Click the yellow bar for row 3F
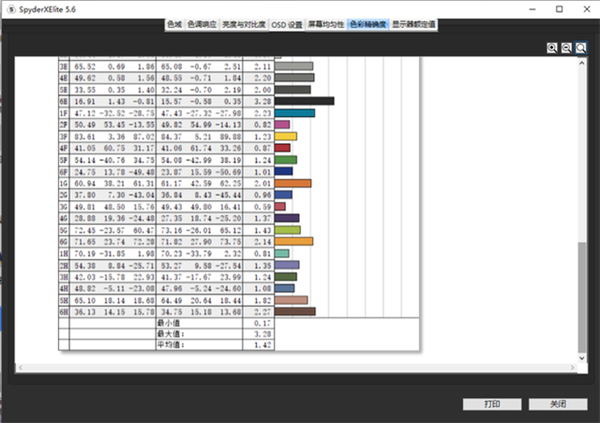The height and width of the screenshot is (423, 600). 285,136
